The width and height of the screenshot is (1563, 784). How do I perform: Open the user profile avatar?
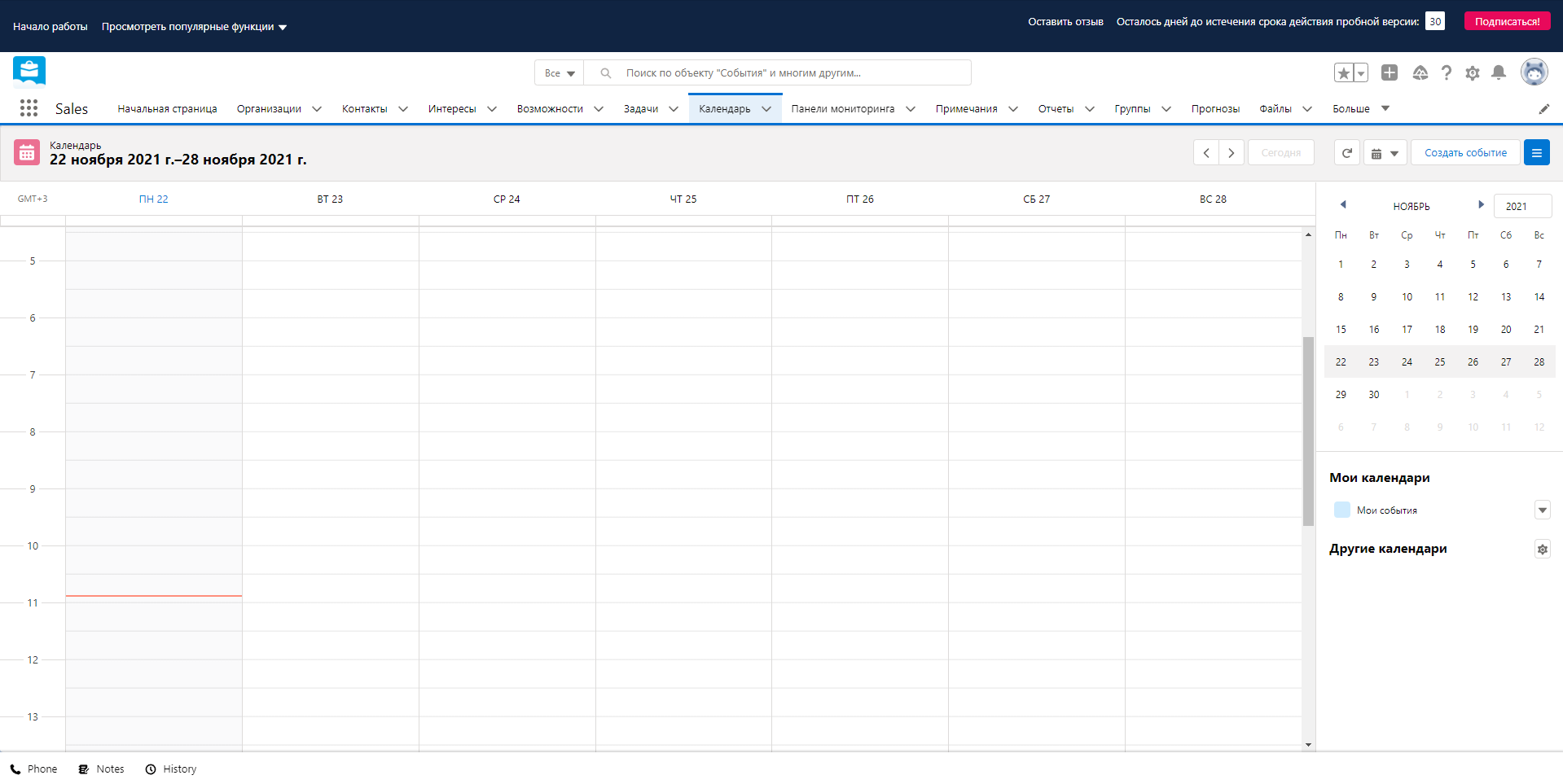[x=1534, y=72]
